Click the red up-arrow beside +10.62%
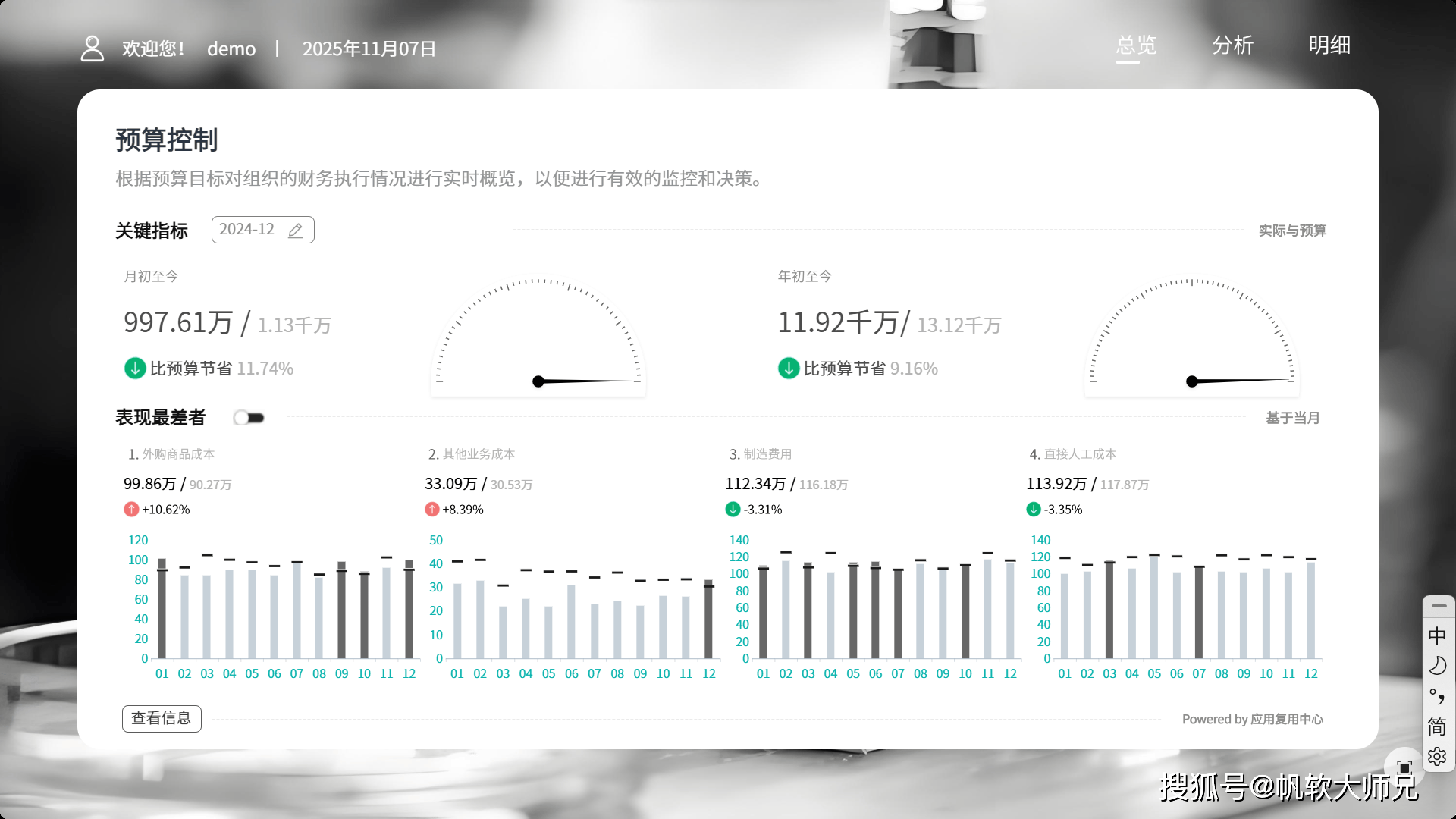 click(x=130, y=509)
